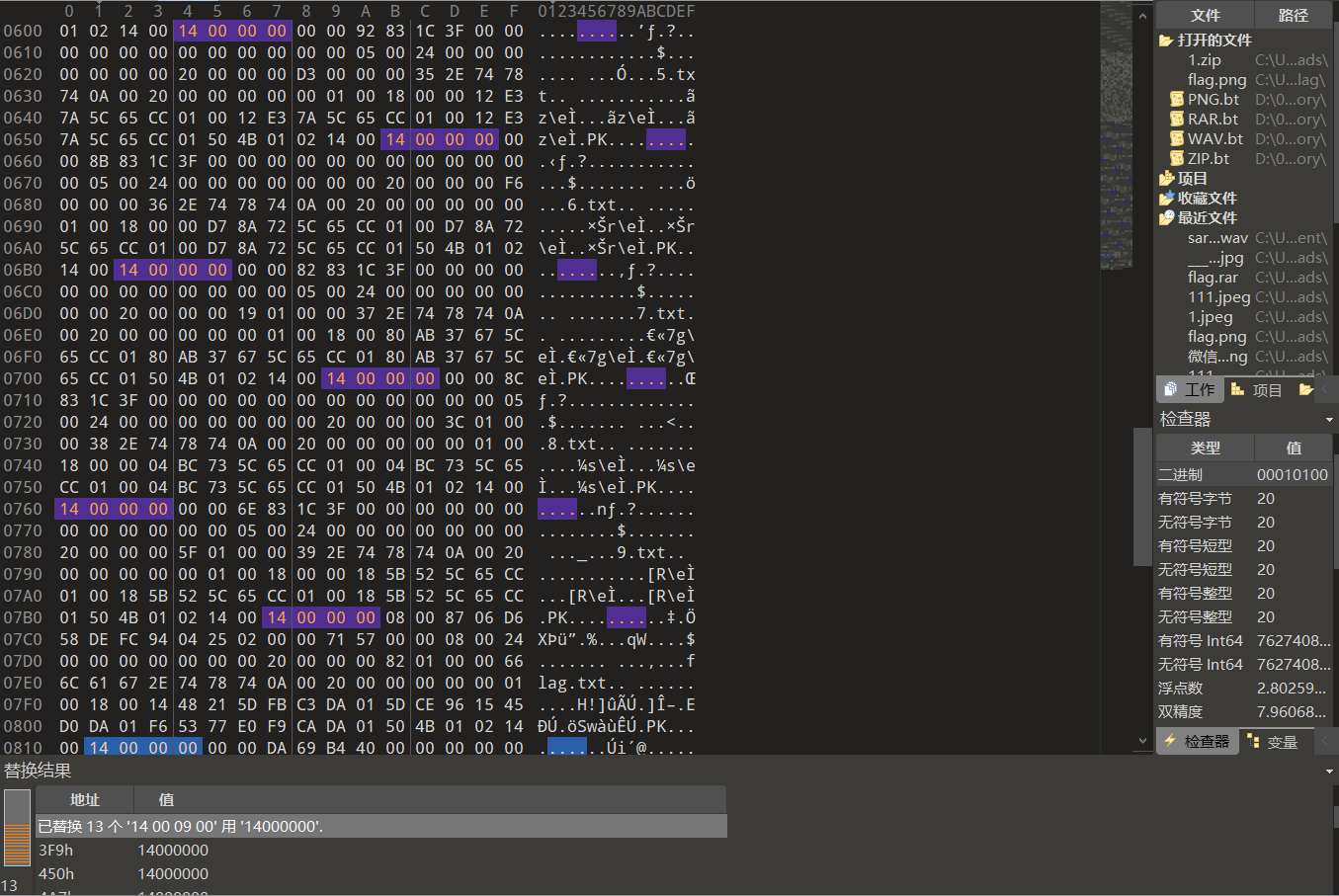The image size is (1339, 896).
Task: Select flag.png under 打开的文件
Action: pos(1217,80)
